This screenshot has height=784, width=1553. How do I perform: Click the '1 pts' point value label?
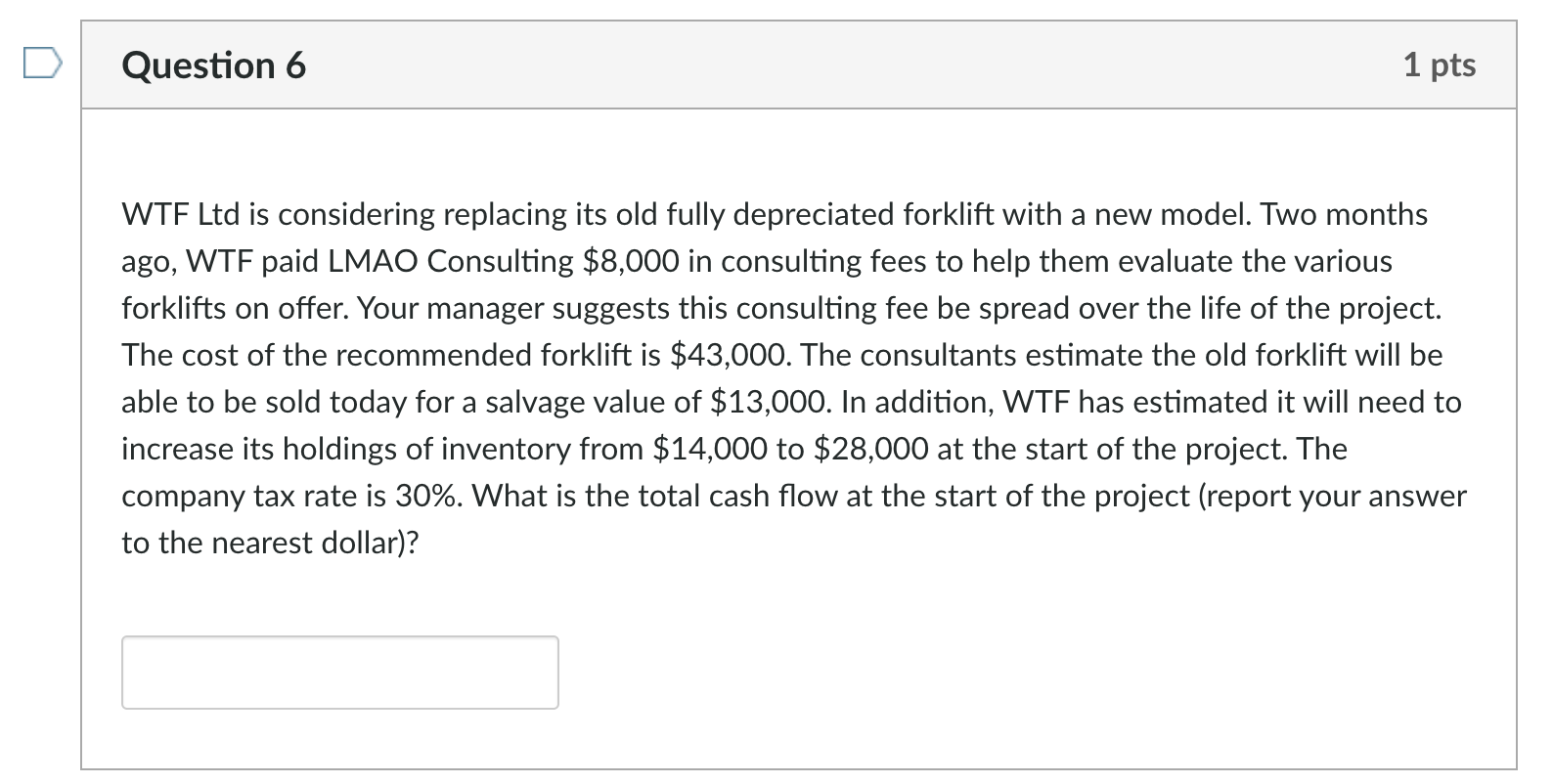pyautogui.click(x=1440, y=65)
